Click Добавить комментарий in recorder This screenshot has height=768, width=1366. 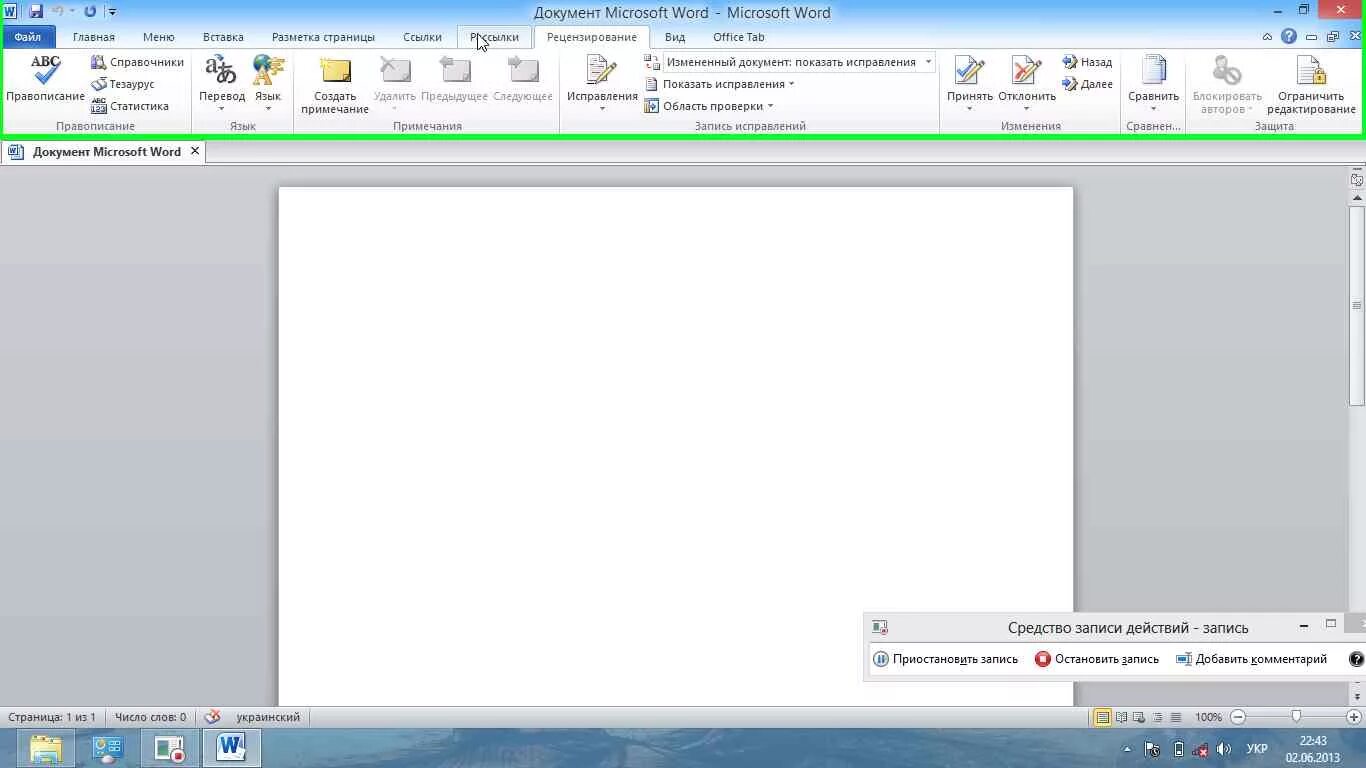1251,659
